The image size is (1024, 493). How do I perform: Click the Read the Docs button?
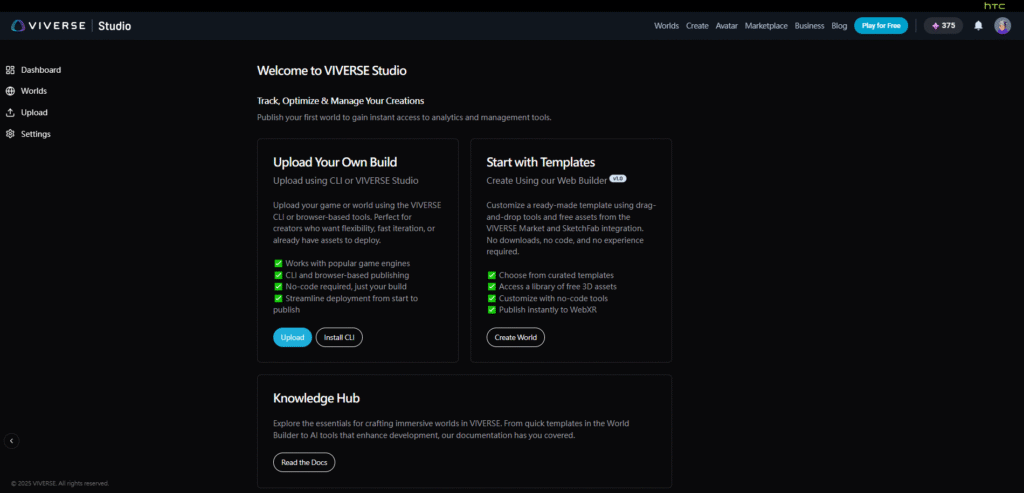point(304,462)
